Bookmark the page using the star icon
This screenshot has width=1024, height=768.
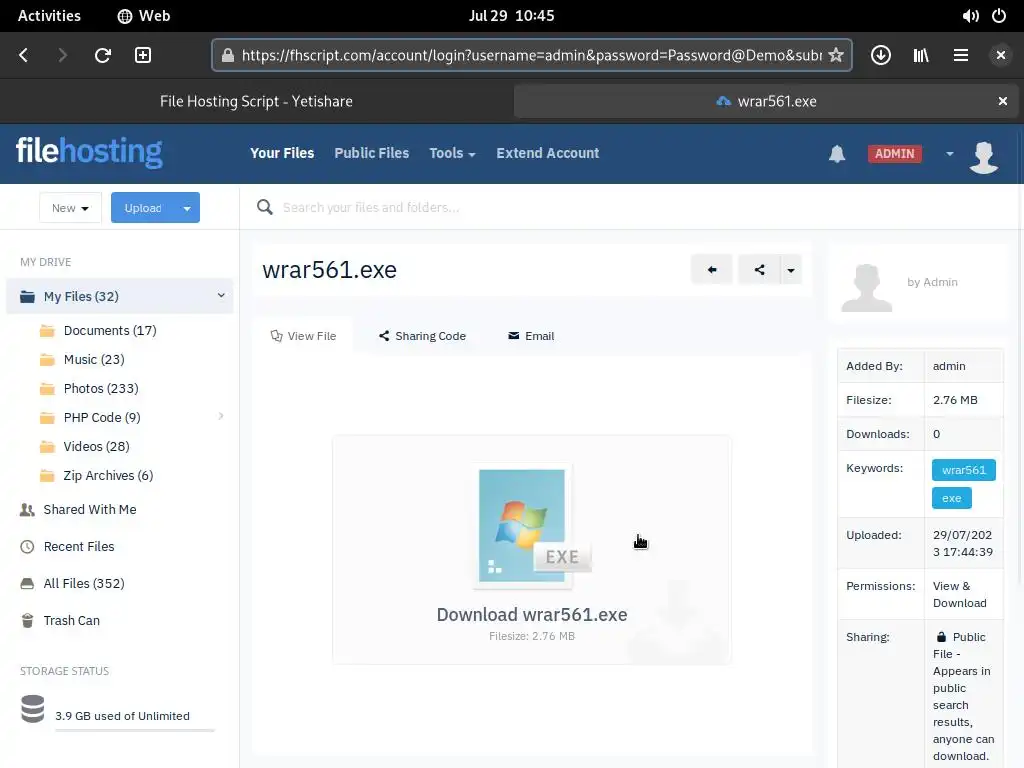pyautogui.click(x=835, y=56)
